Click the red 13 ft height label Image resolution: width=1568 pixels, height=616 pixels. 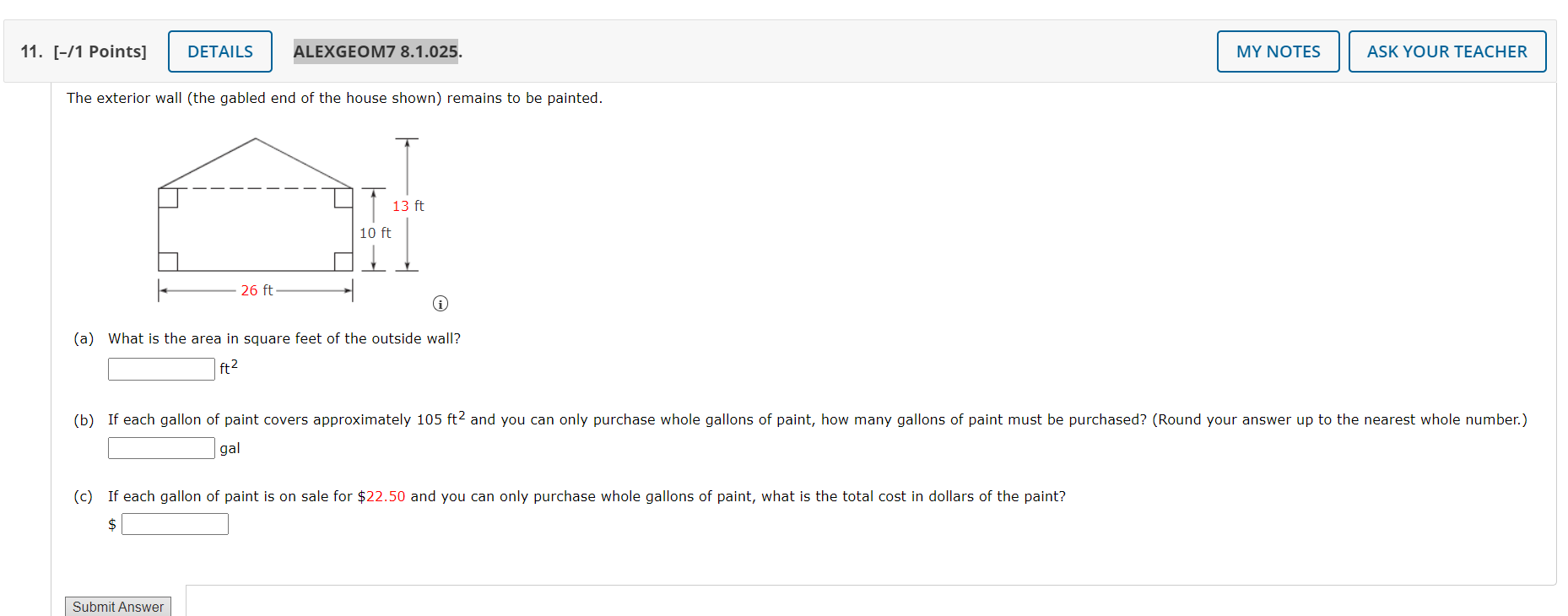click(408, 206)
